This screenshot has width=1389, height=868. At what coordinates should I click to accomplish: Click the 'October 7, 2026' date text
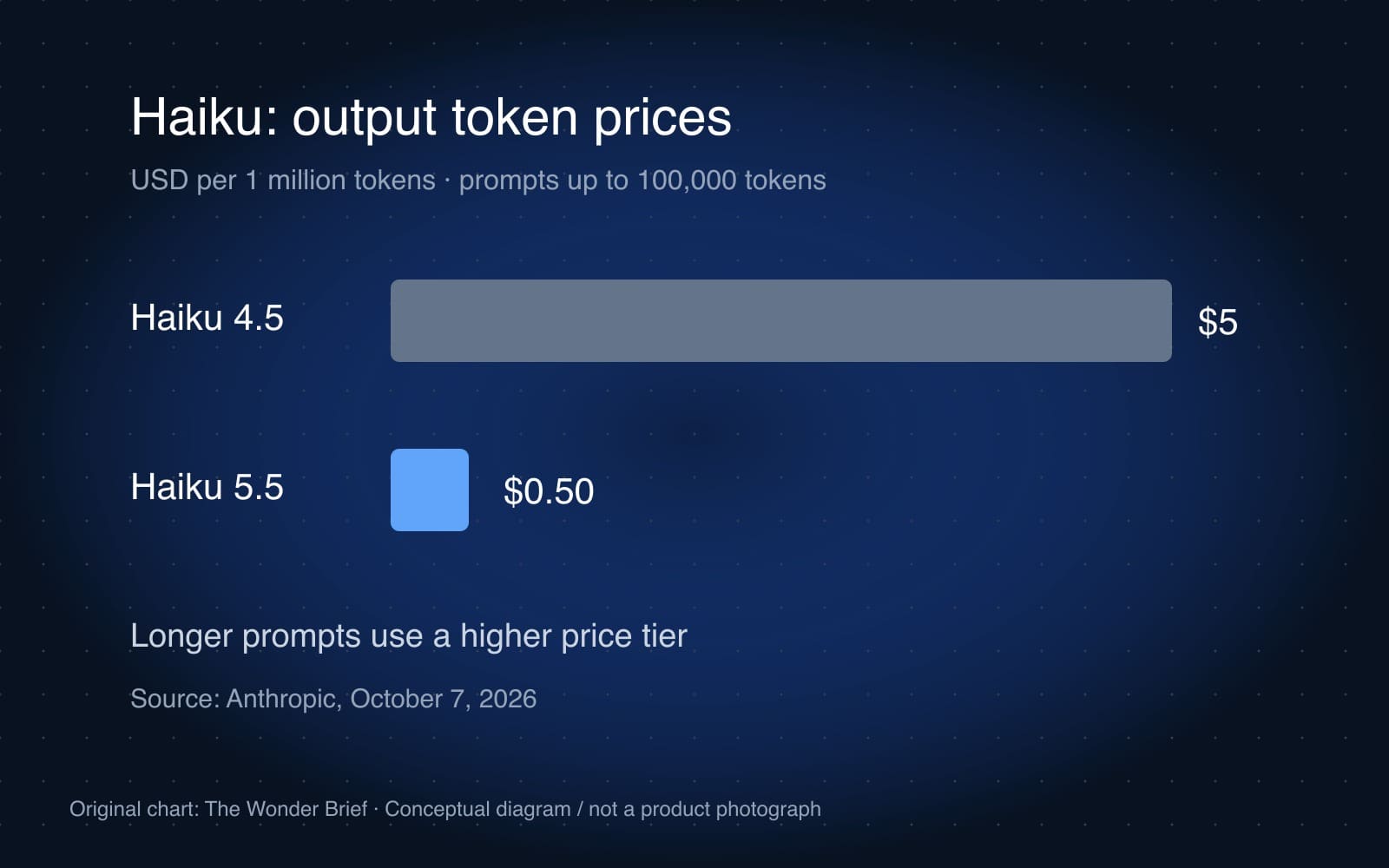(x=444, y=699)
